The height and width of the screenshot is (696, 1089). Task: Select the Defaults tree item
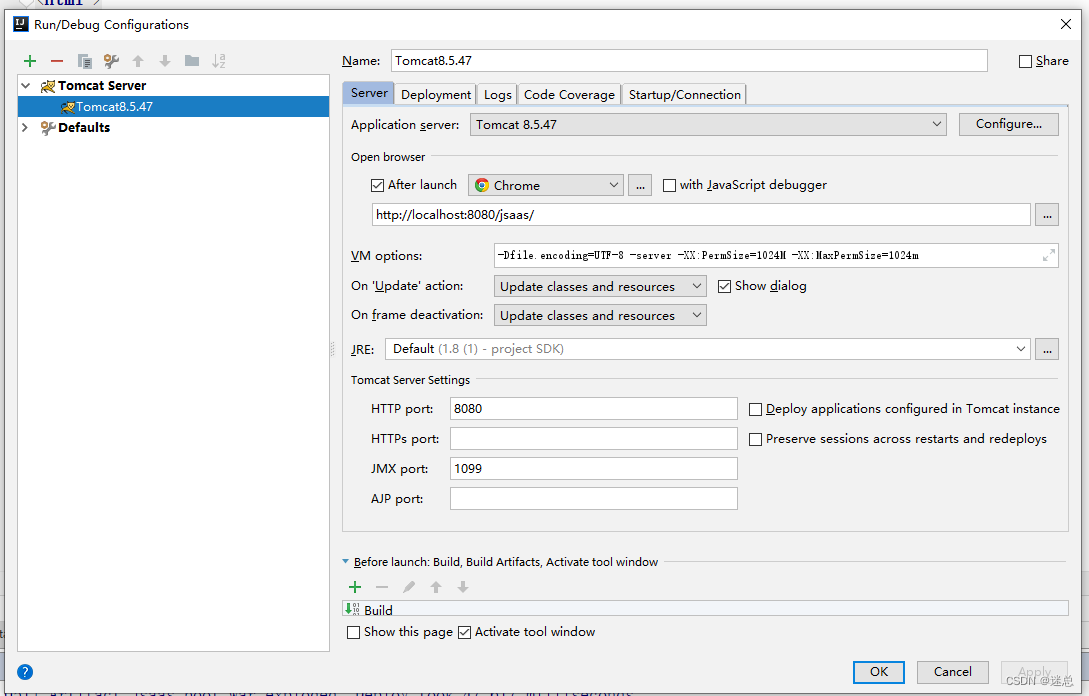[x=84, y=127]
